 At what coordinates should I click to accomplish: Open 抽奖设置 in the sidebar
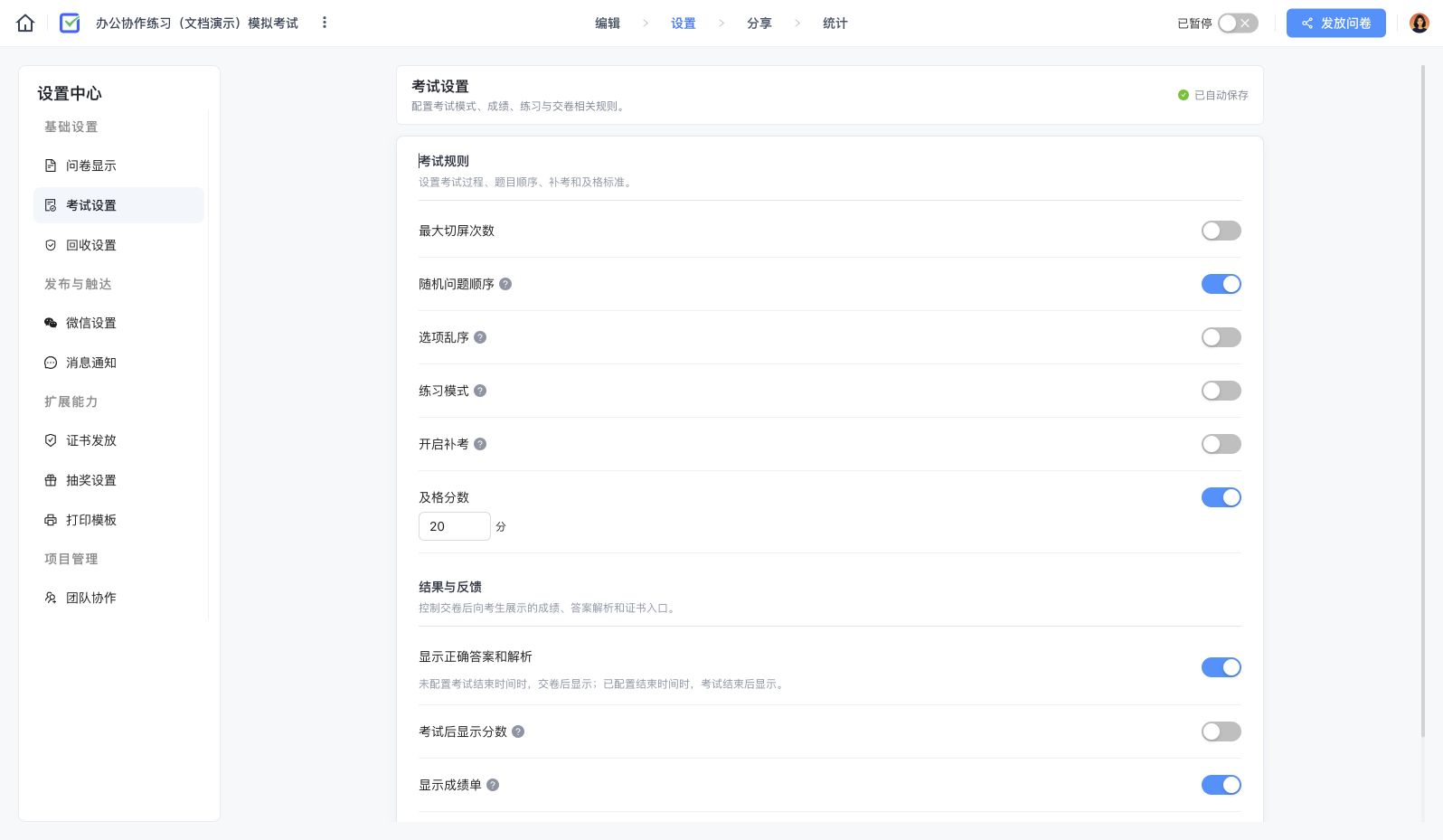tap(118, 480)
